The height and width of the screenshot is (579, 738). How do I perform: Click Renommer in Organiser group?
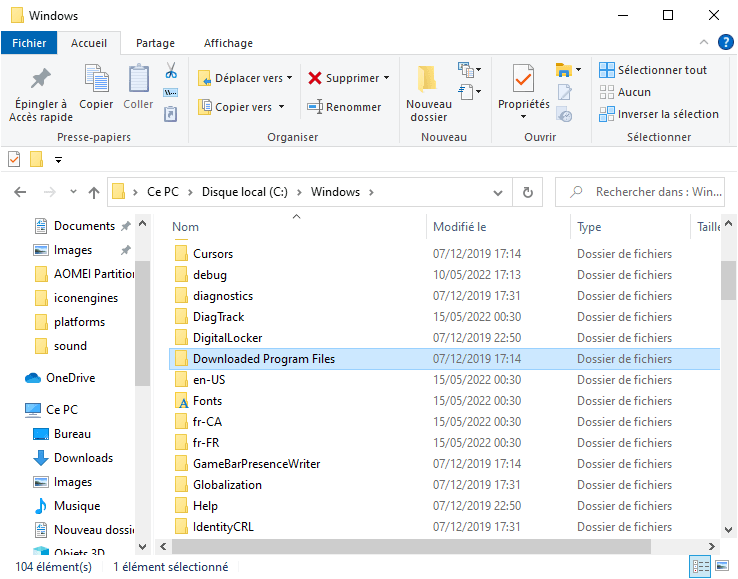point(344,107)
